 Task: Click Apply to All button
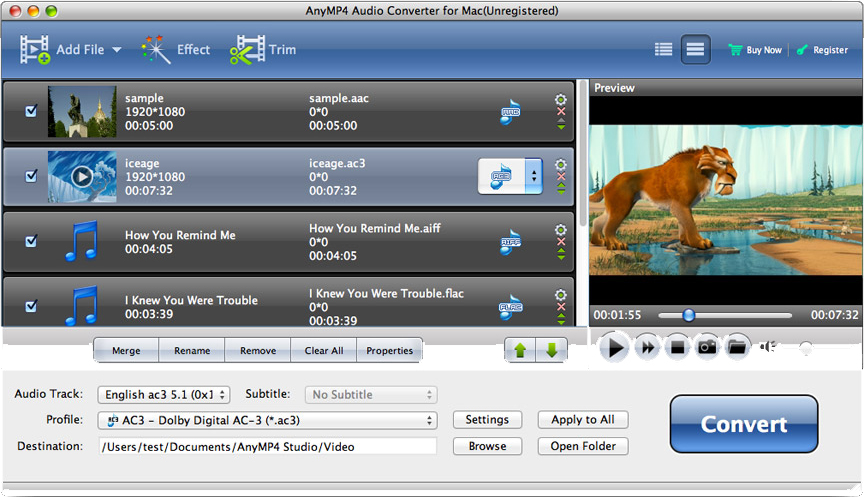click(x=583, y=420)
